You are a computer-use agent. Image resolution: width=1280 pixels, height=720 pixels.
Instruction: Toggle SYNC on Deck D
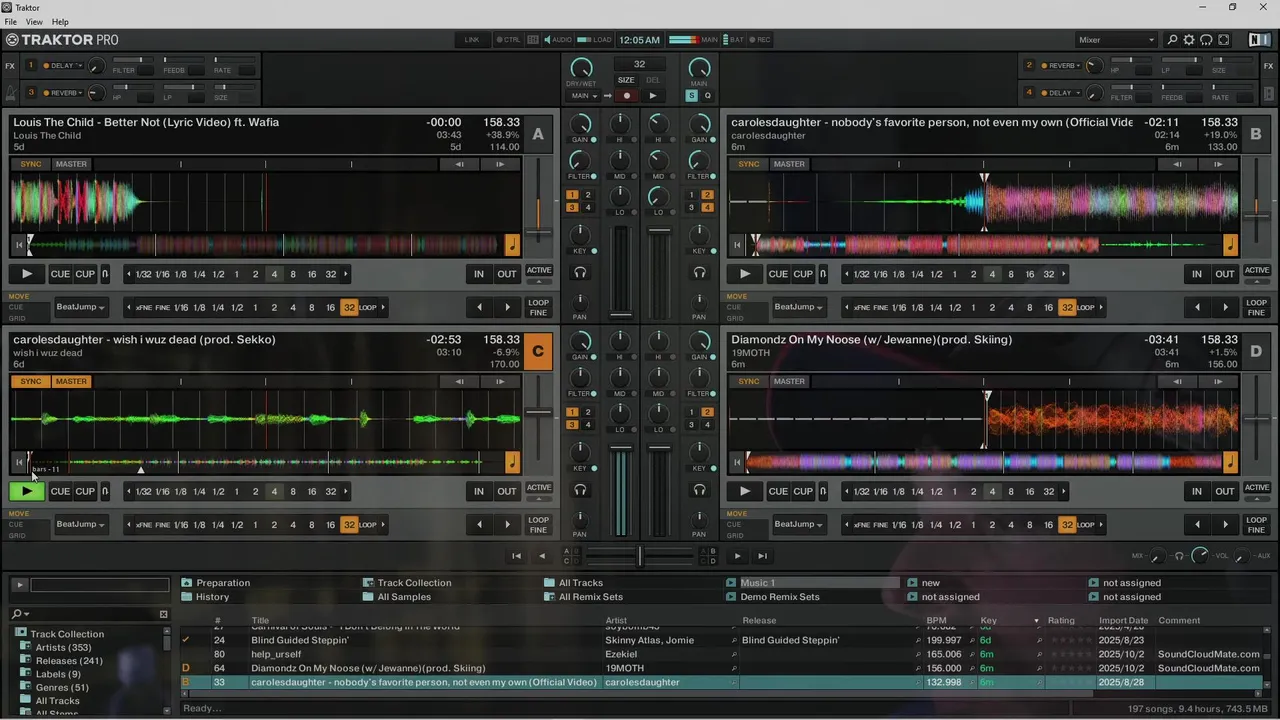point(749,381)
